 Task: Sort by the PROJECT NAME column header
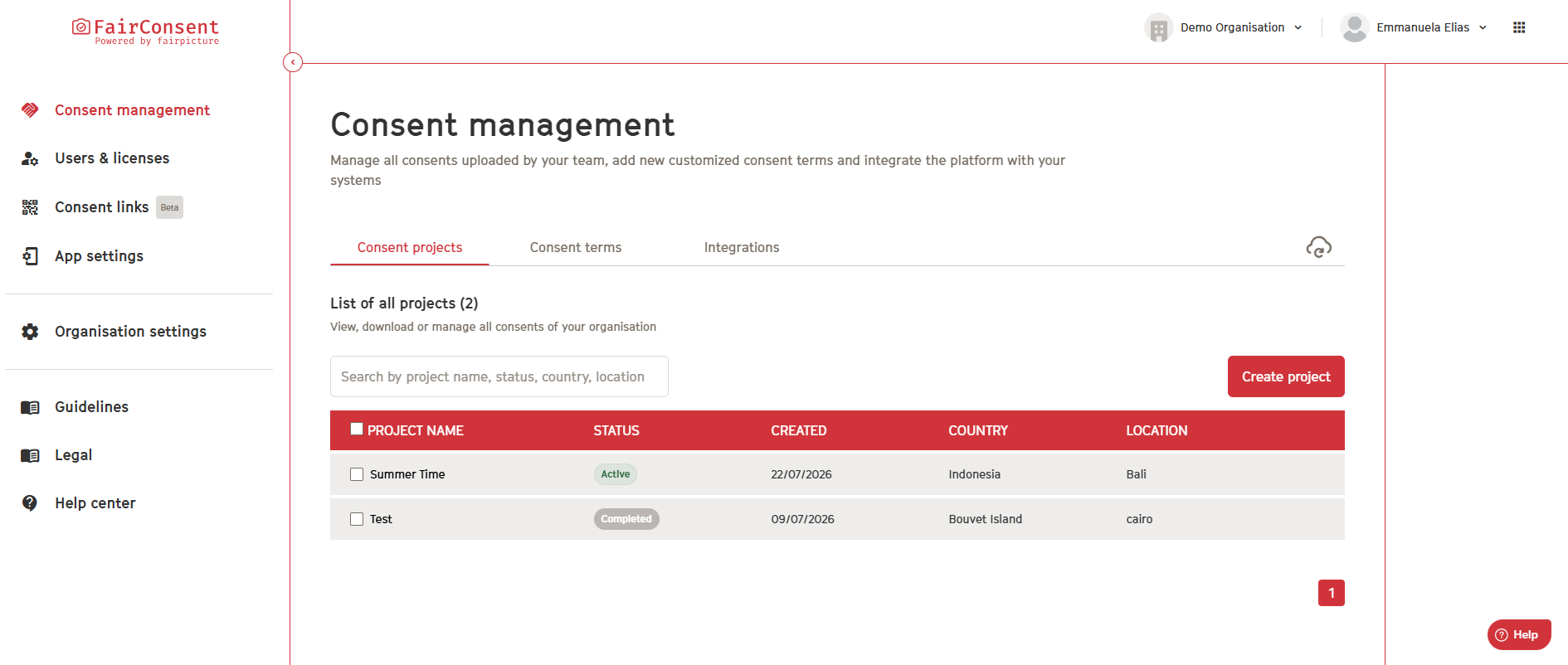click(x=415, y=430)
